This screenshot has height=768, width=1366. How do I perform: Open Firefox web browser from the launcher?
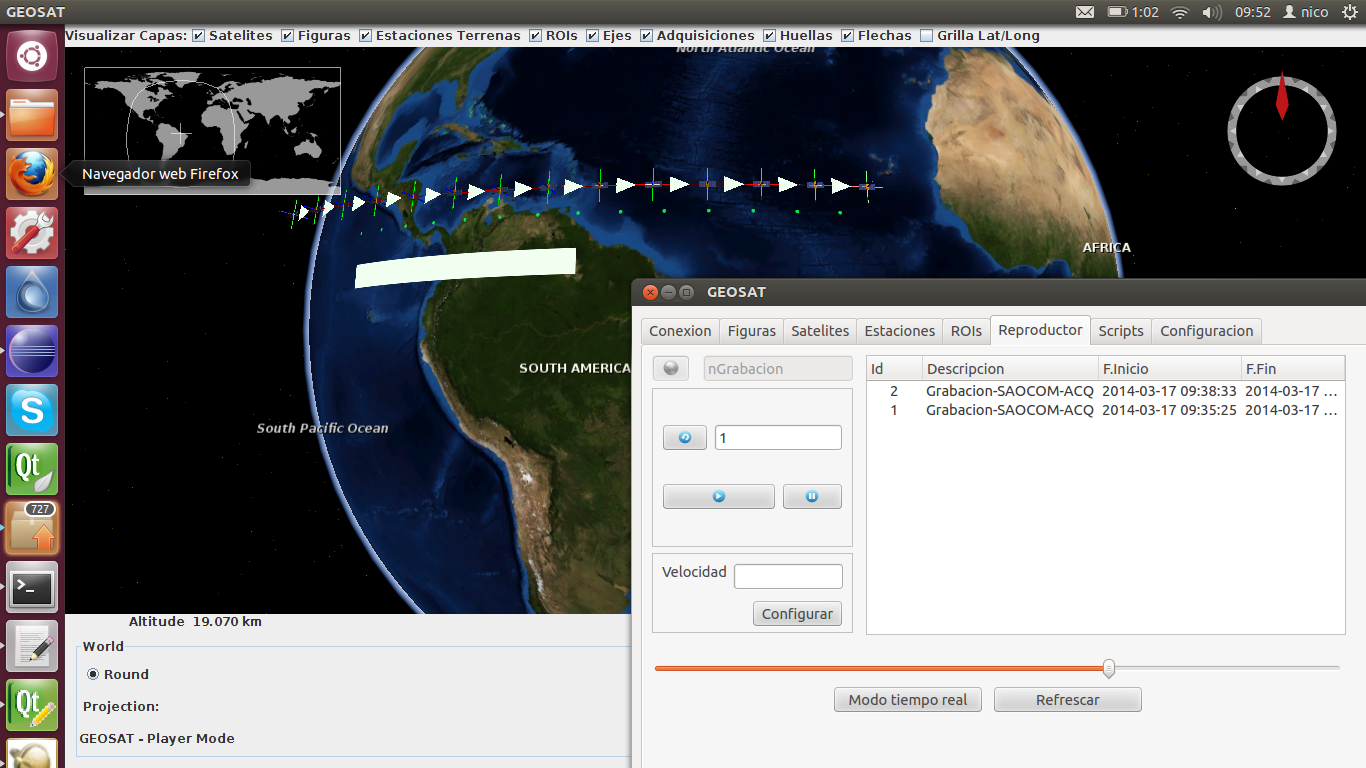click(33, 174)
